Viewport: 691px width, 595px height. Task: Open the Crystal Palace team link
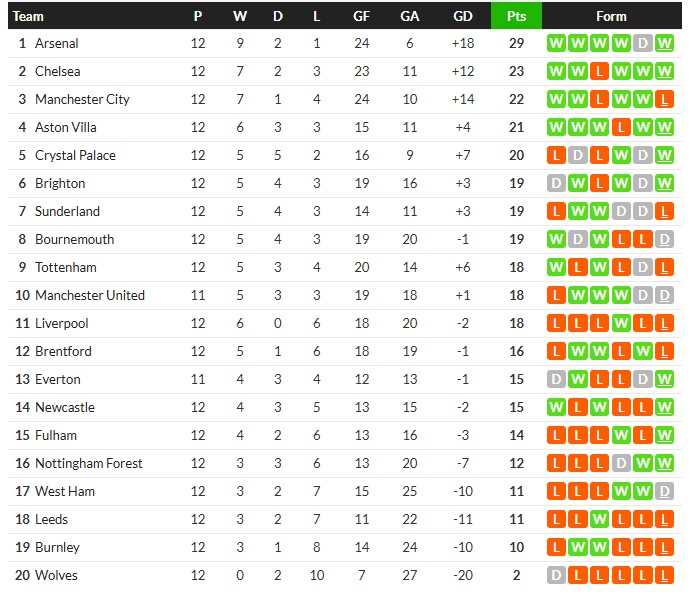click(x=75, y=156)
